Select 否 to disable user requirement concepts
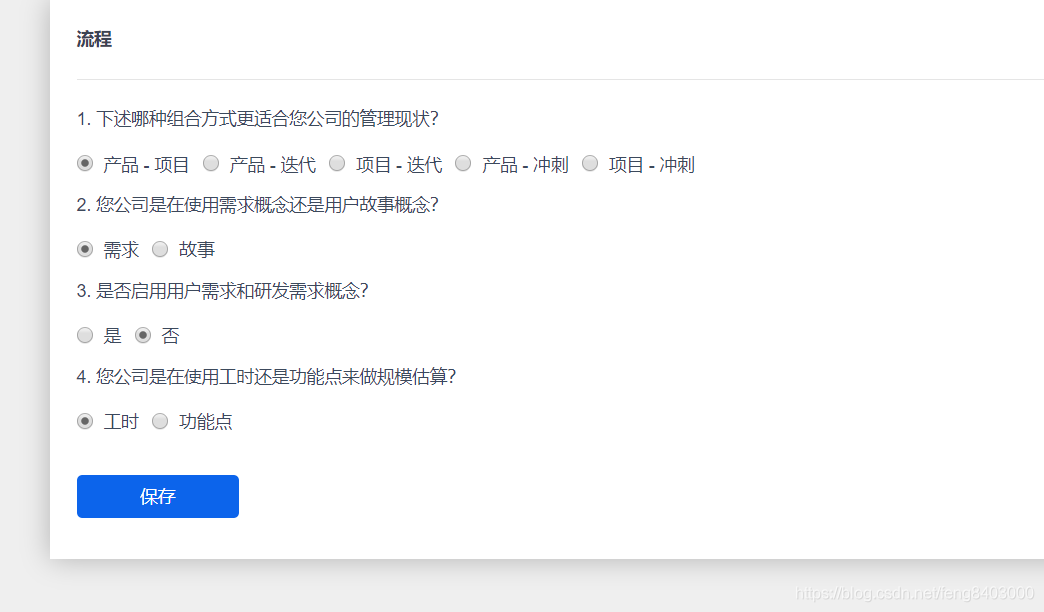Image resolution: width=1044 pixels, height=612 pixels. (143, 335)
